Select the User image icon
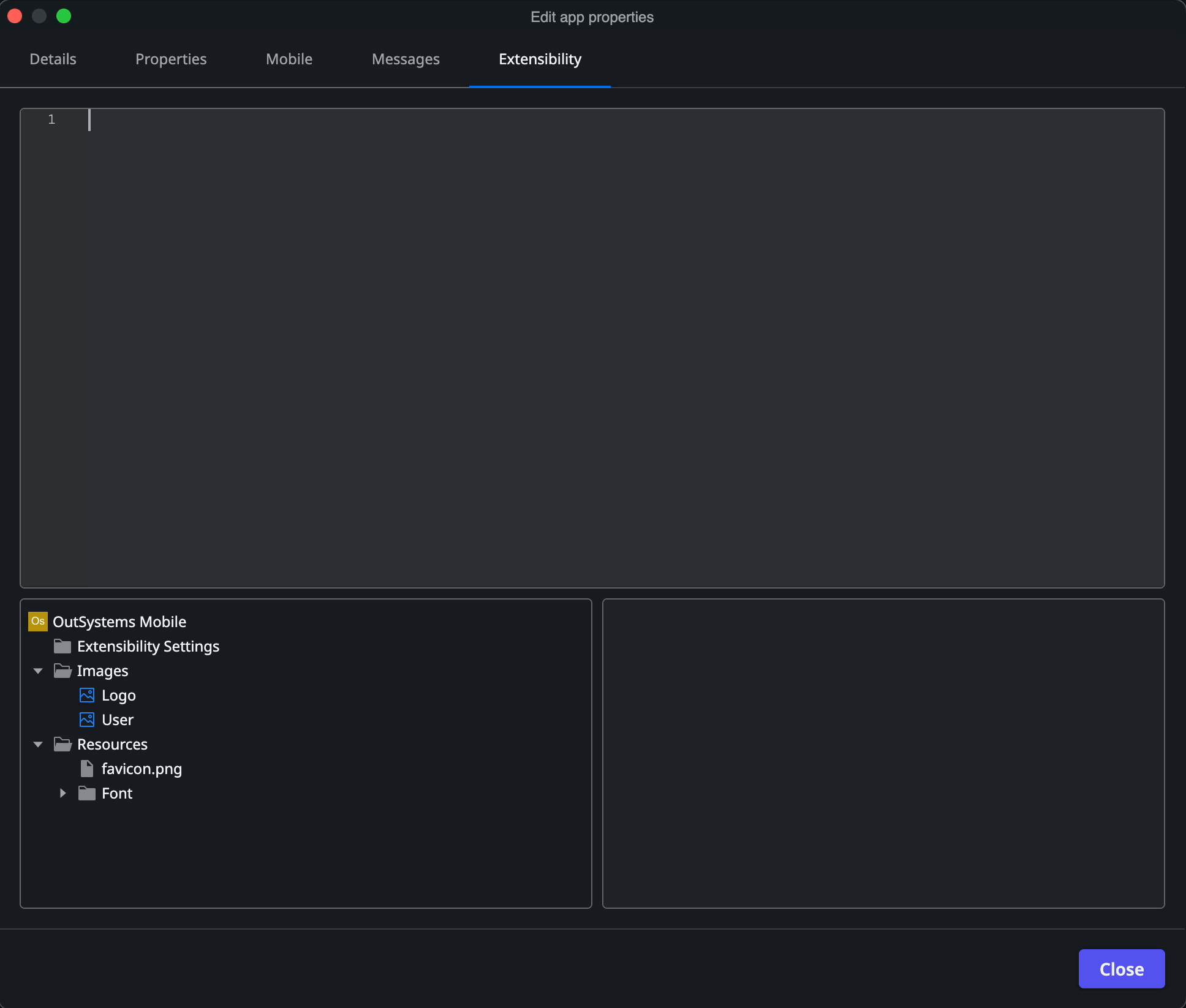Screen dimensions: 1186x1008 coord(87,720)
